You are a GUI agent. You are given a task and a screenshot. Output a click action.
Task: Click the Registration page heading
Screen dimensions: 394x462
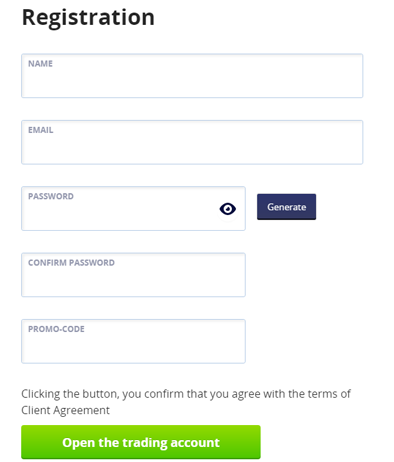point(88,17)
